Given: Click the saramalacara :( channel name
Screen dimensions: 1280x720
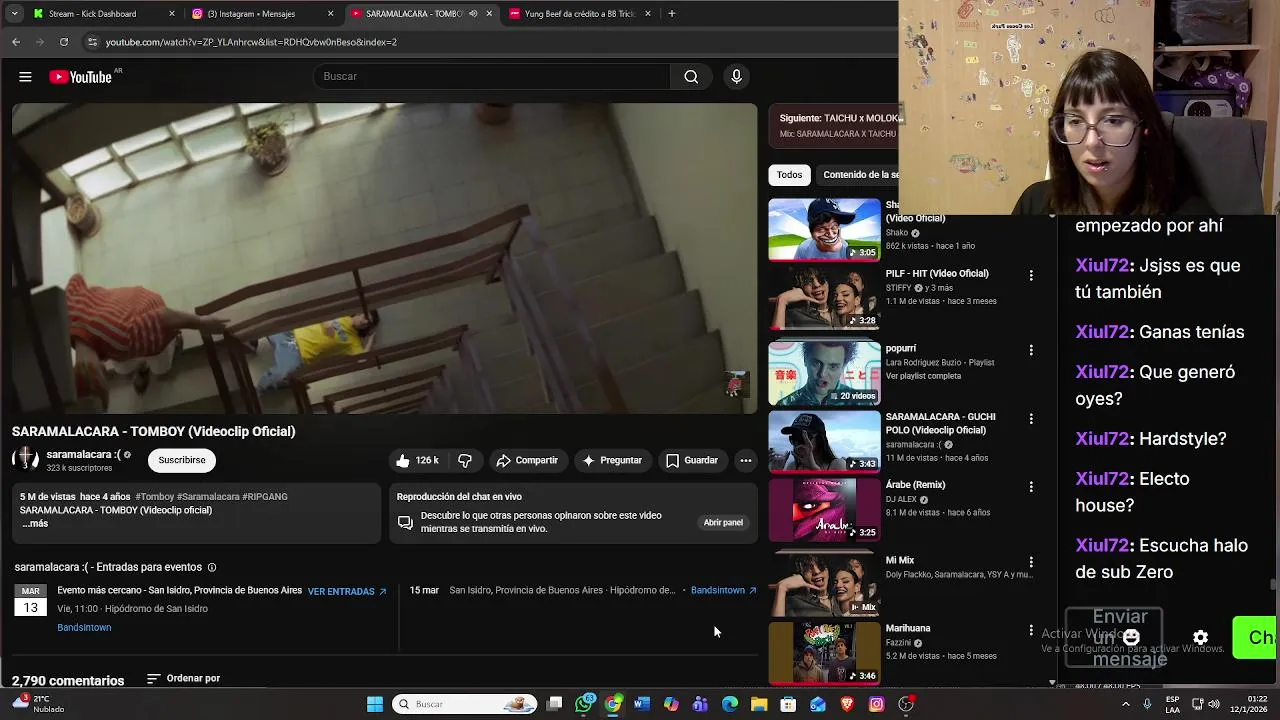Looking at the screenshot, I should 83,454.
